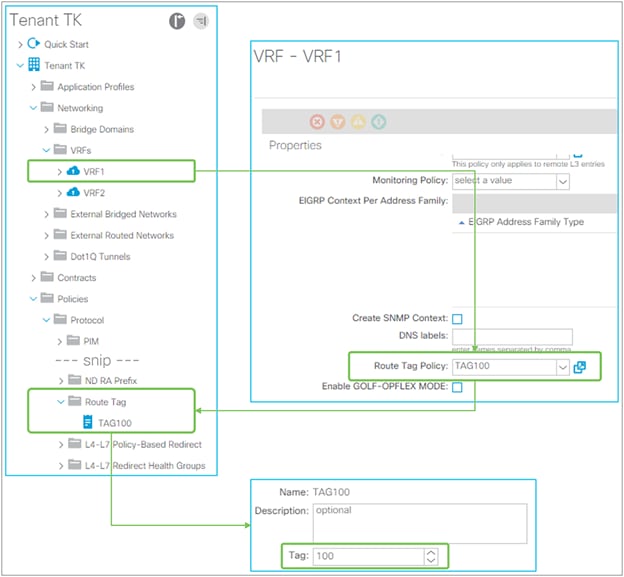
Task: Collapse the Protocol chevron
Action: click(x=46, y=320)
